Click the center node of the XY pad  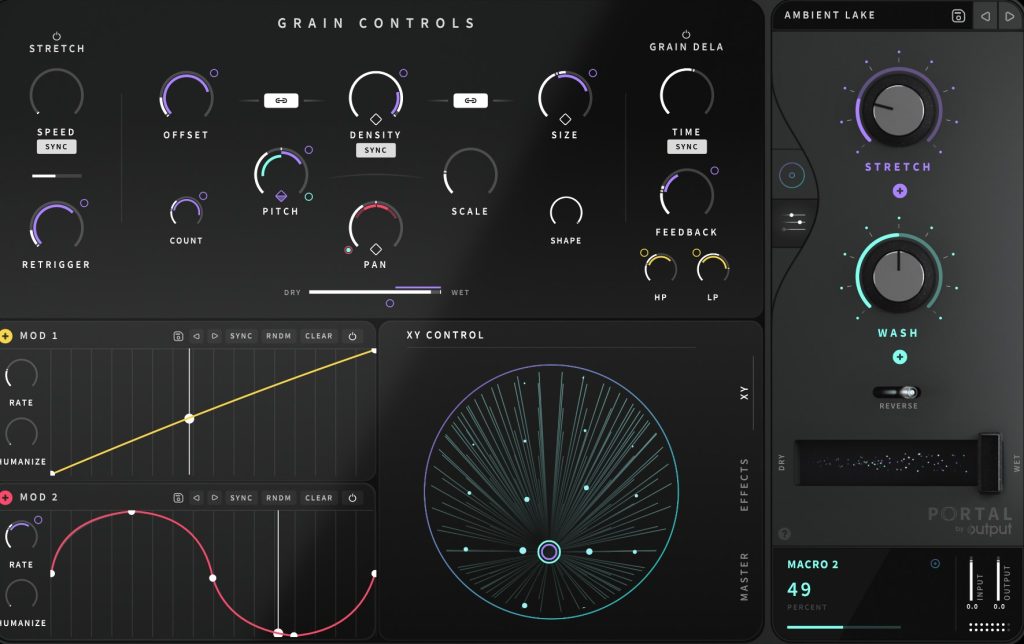[548, 551]
